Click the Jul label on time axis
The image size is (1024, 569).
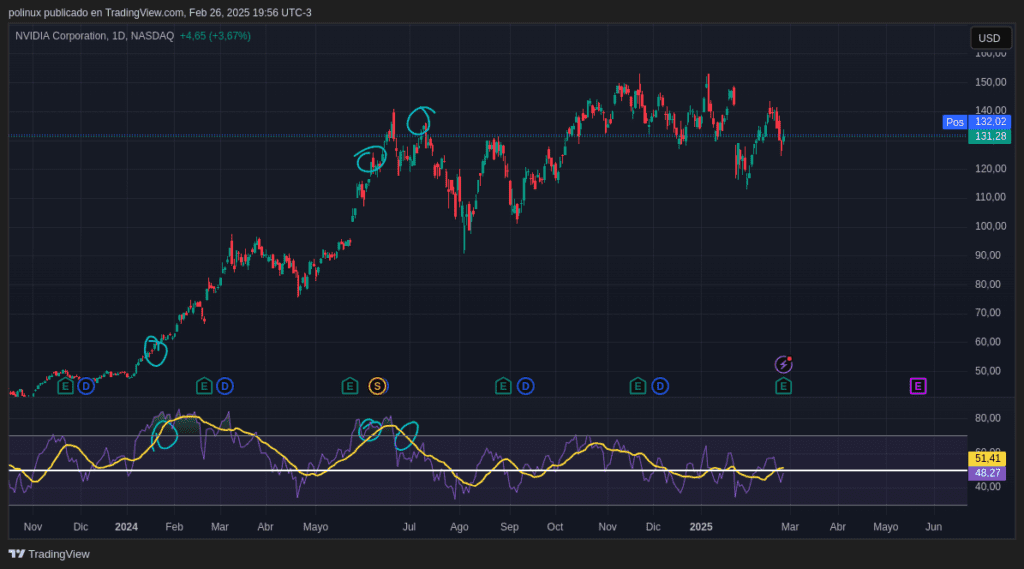[409, 527]
